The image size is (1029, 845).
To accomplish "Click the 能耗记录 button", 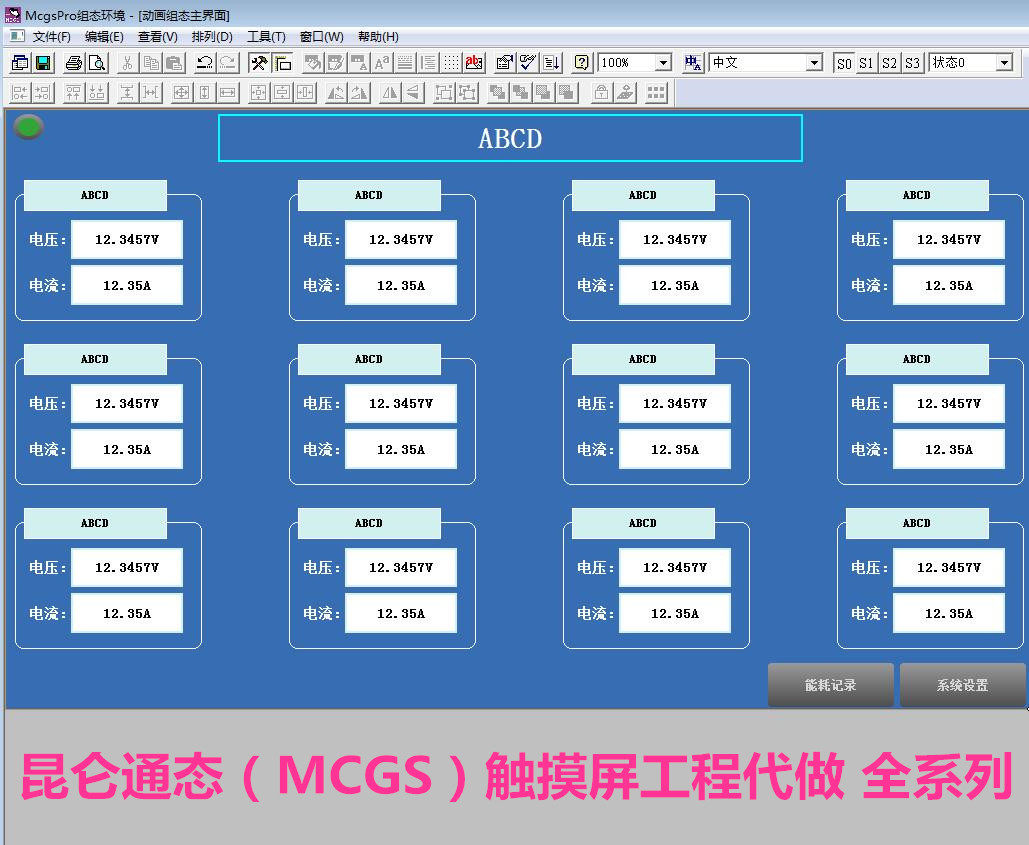I will (x=831, y=685).
